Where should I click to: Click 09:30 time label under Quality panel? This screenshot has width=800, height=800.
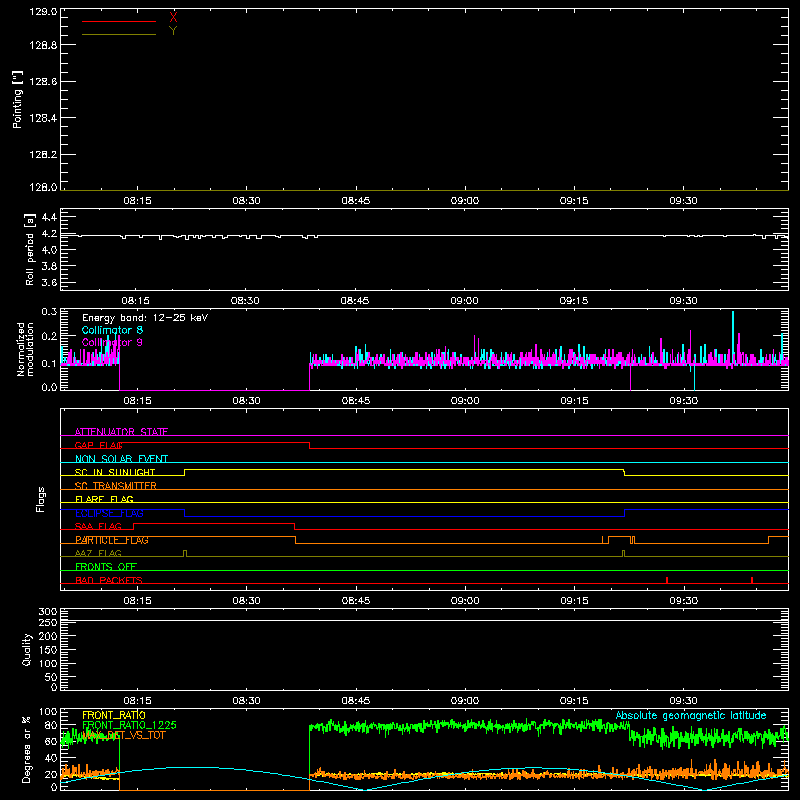[x=683, y=701]
